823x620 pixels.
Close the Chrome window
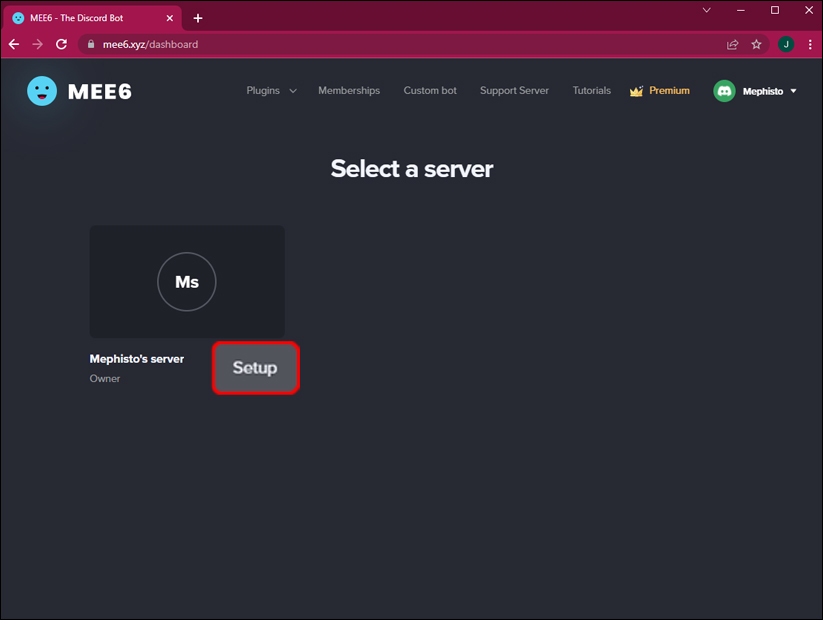pos(809,10)
